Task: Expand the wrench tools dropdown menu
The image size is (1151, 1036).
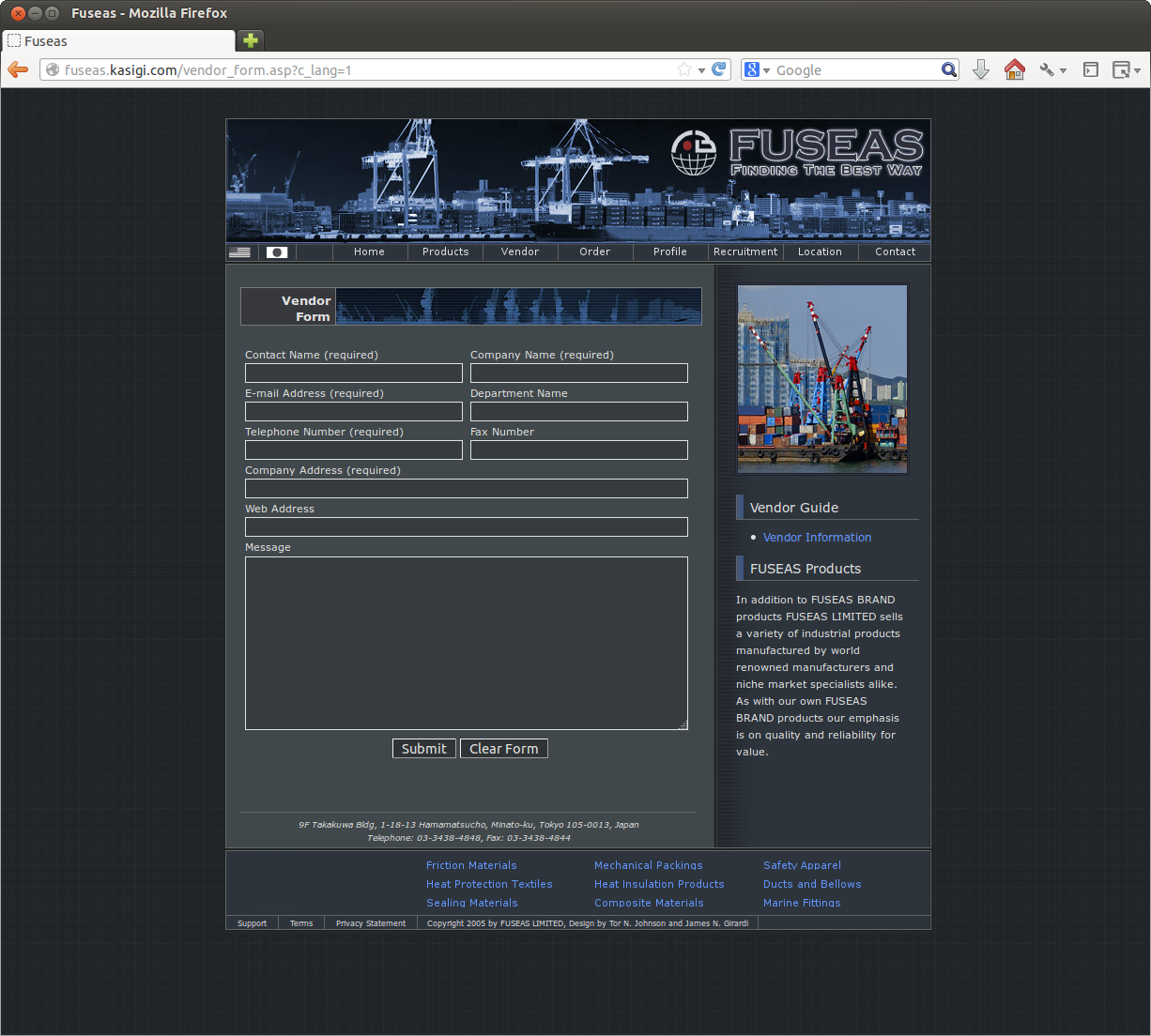Action: pos(1053,70)
